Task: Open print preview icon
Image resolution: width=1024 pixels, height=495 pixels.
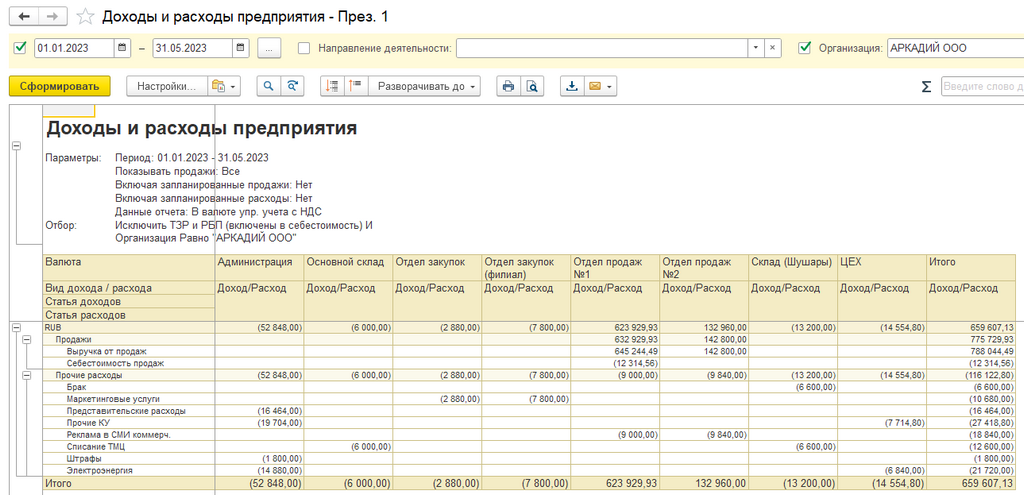Action: (x=533, y=86)
